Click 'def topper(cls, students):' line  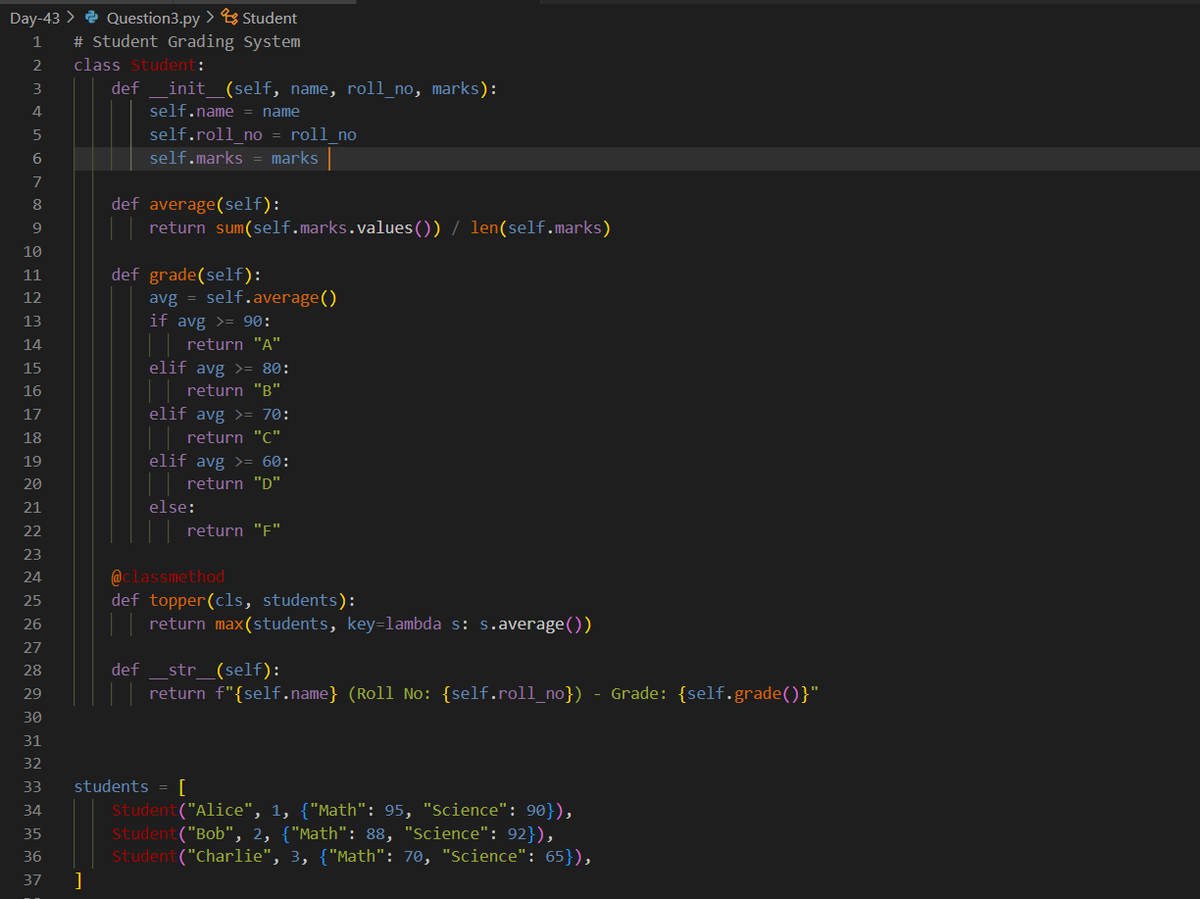pos(233,600)
